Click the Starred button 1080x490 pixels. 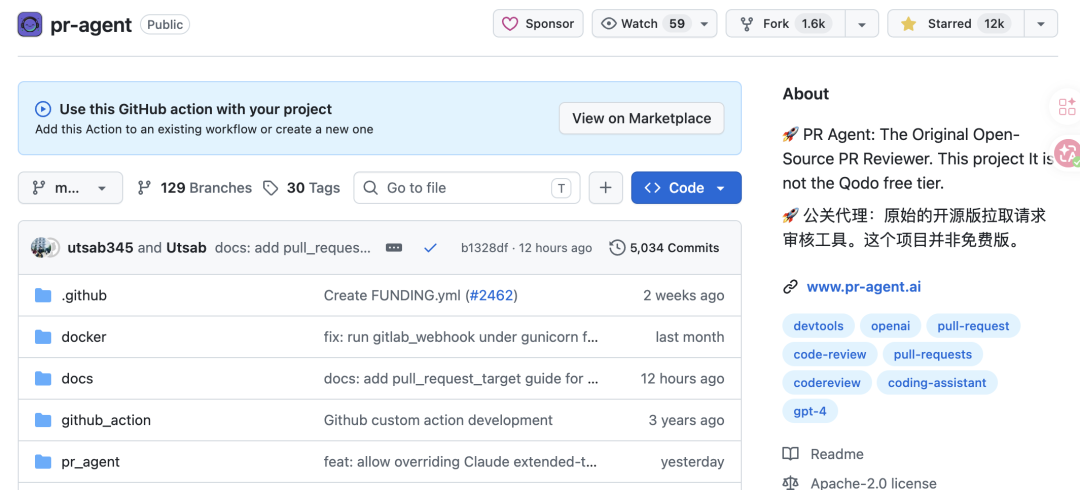click(956, 23)
